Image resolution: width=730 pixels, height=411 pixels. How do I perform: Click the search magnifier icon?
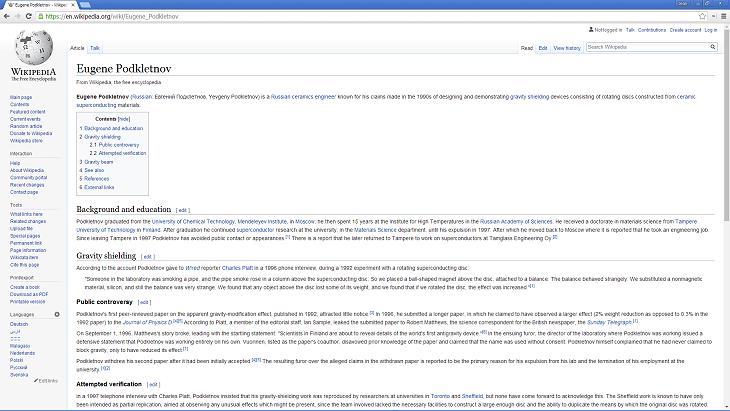[x=712, y=47]
